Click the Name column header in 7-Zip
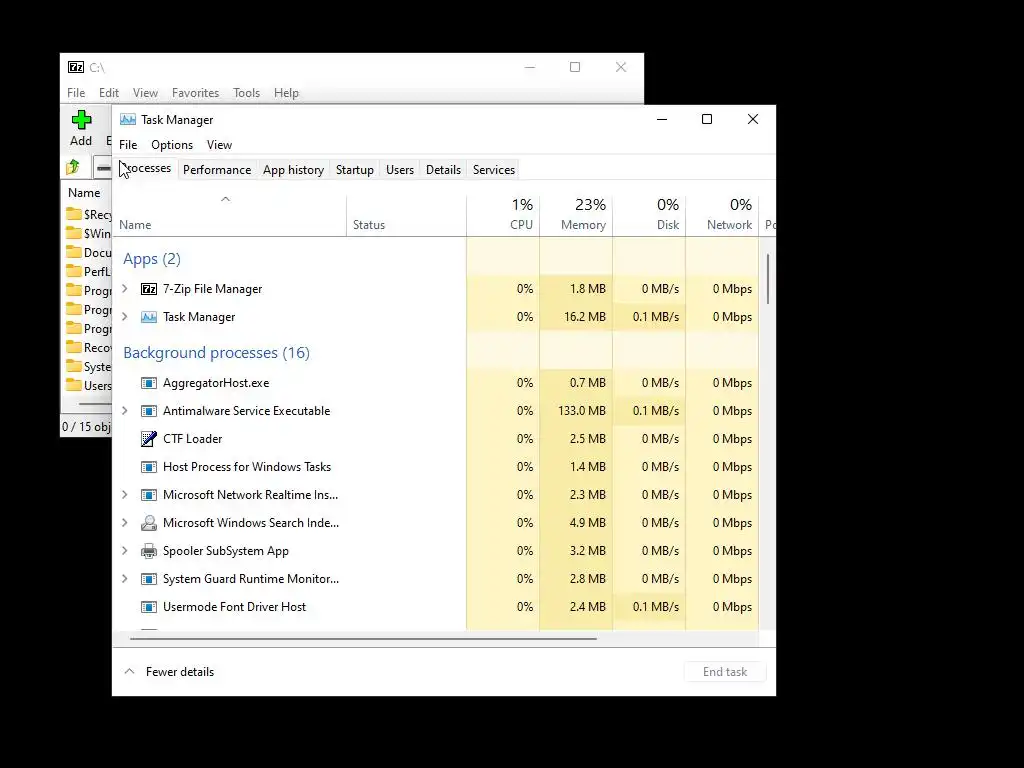Image resolution: width=1024 pixels, height=768 pixels. coord(86,193)
